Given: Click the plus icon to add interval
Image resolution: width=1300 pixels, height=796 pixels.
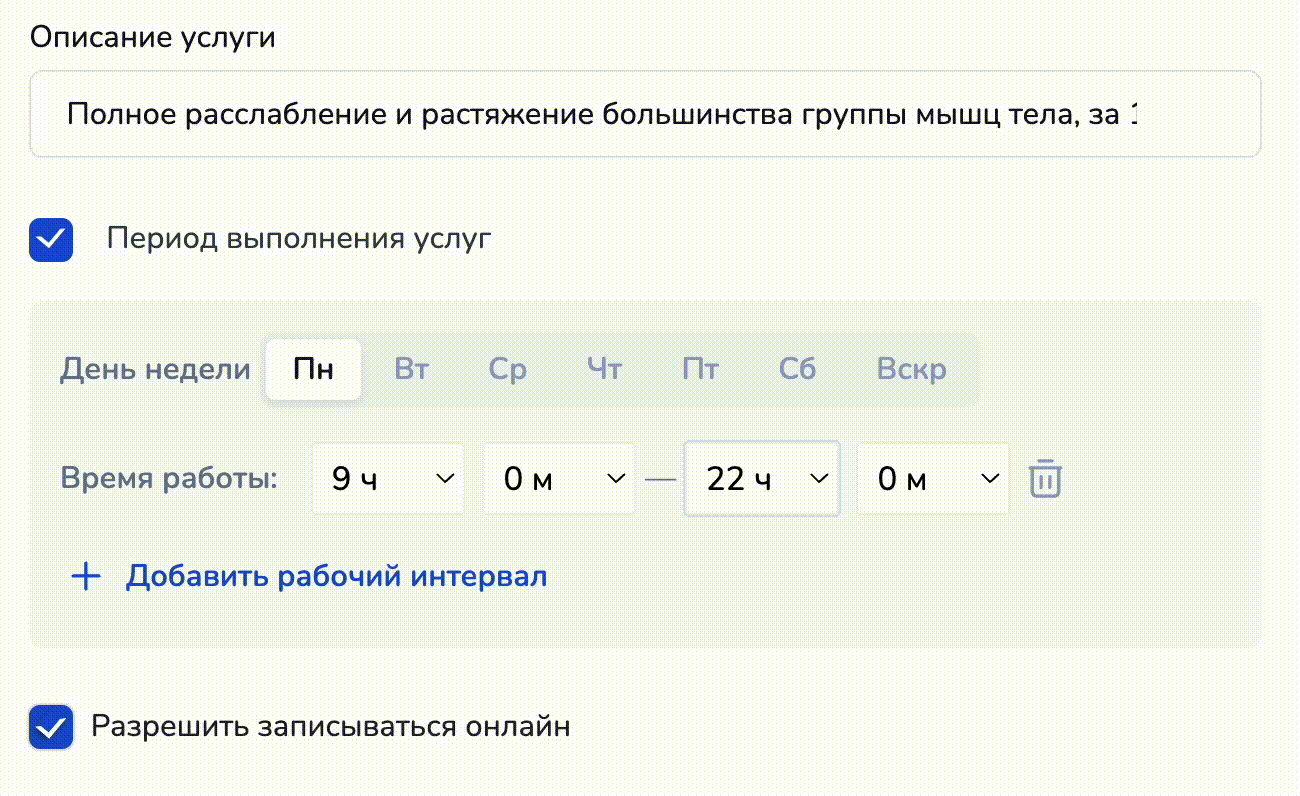Looking at the screenshot, I should 87,577.
